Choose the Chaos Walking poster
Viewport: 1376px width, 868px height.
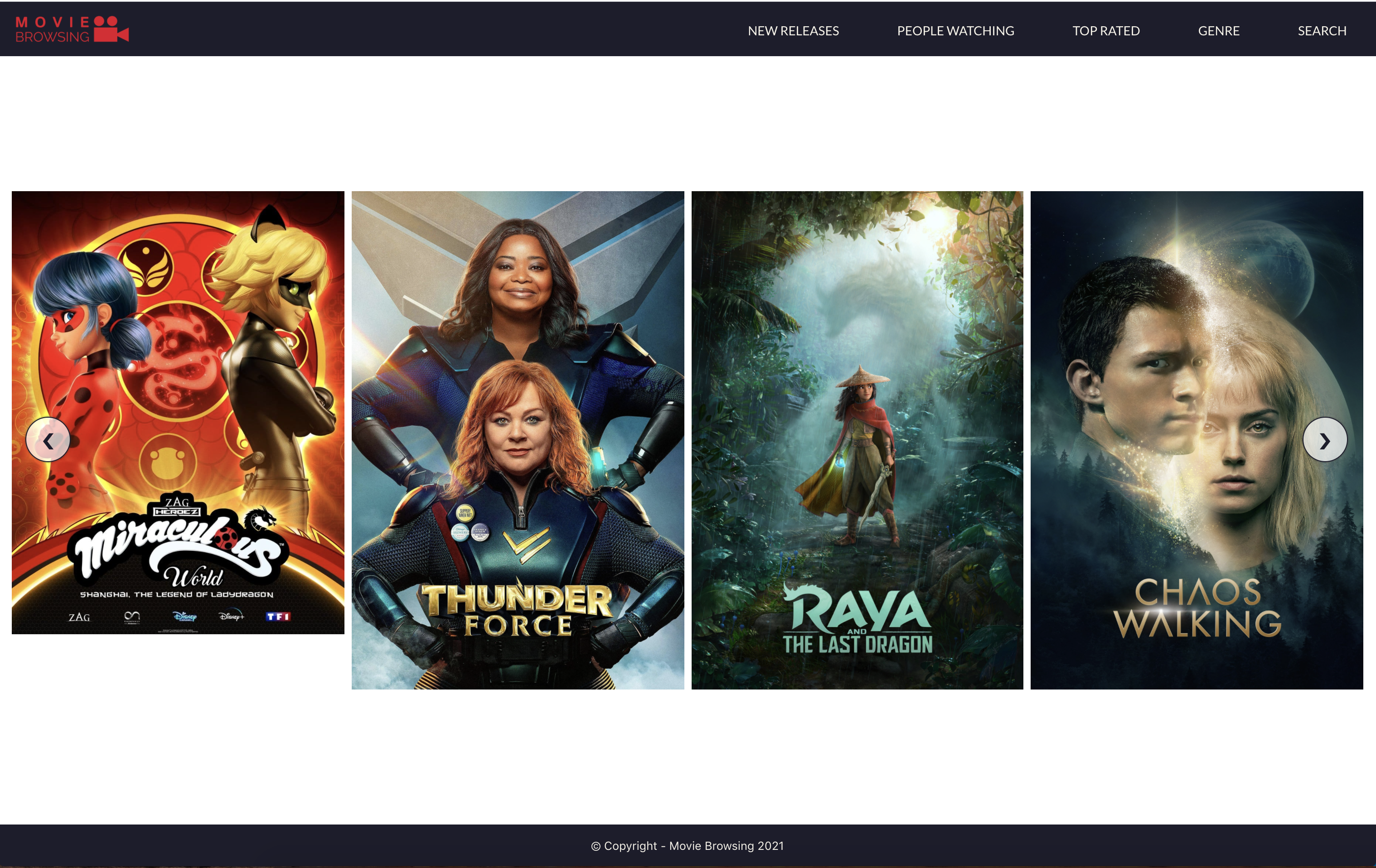(x=1197, y=440)
